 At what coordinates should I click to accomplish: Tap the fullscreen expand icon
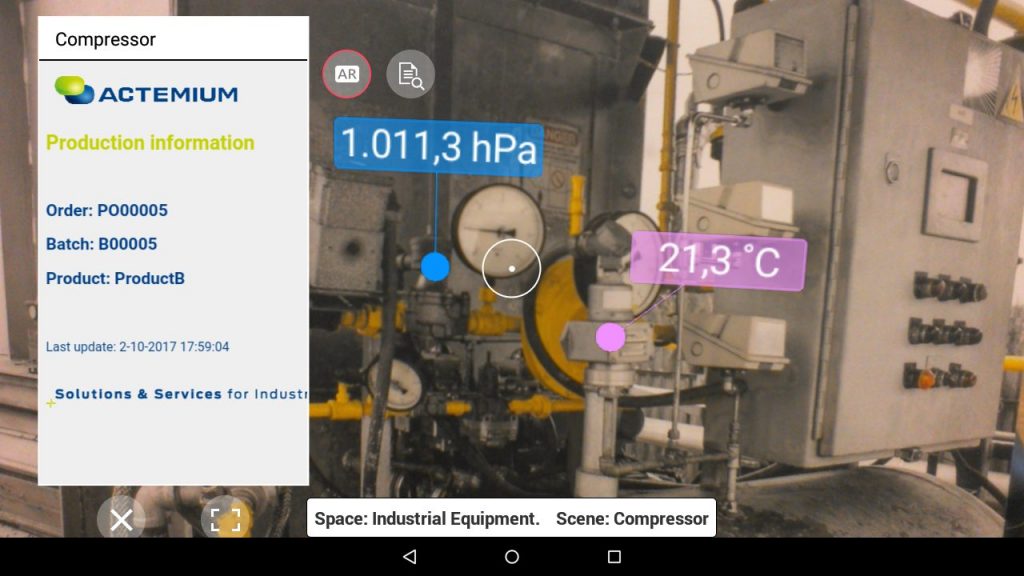point(226,520)
